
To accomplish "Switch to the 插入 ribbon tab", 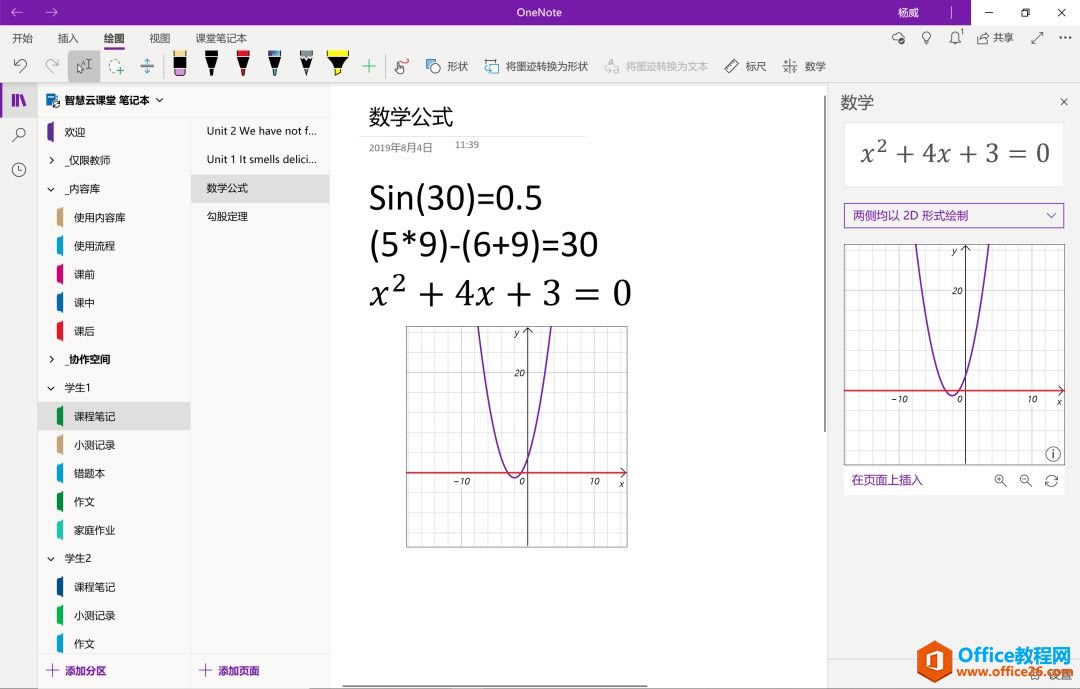I will pos(66,38).
